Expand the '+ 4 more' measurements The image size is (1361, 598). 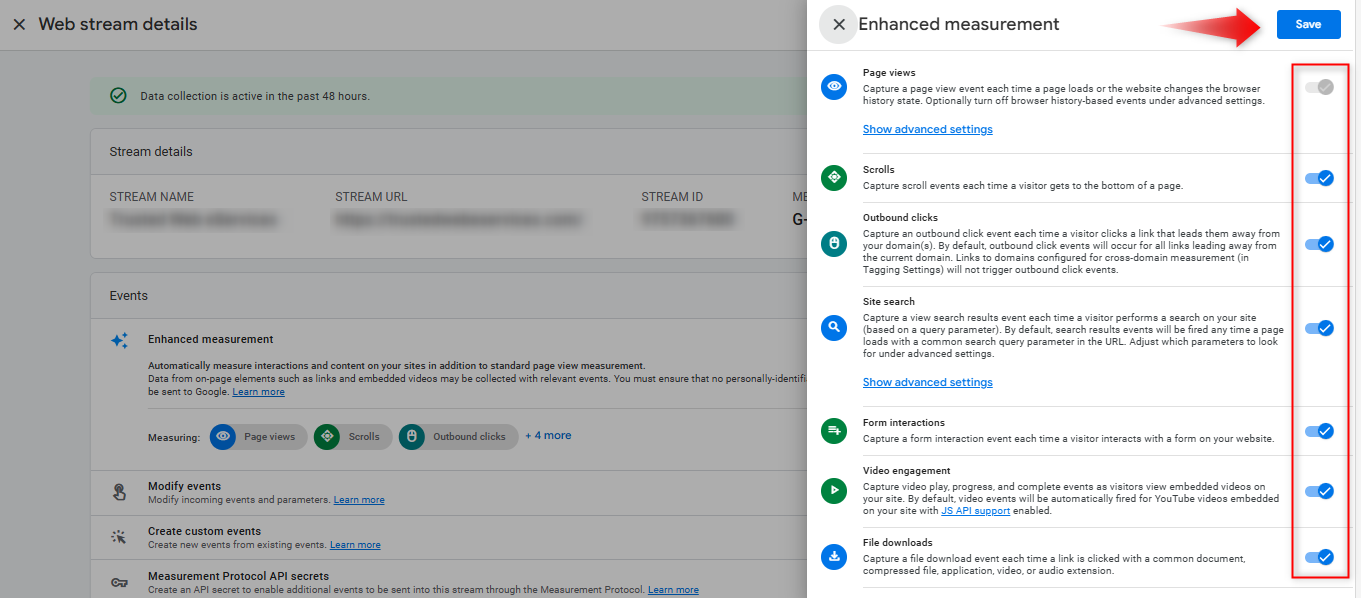coord(548,436)
